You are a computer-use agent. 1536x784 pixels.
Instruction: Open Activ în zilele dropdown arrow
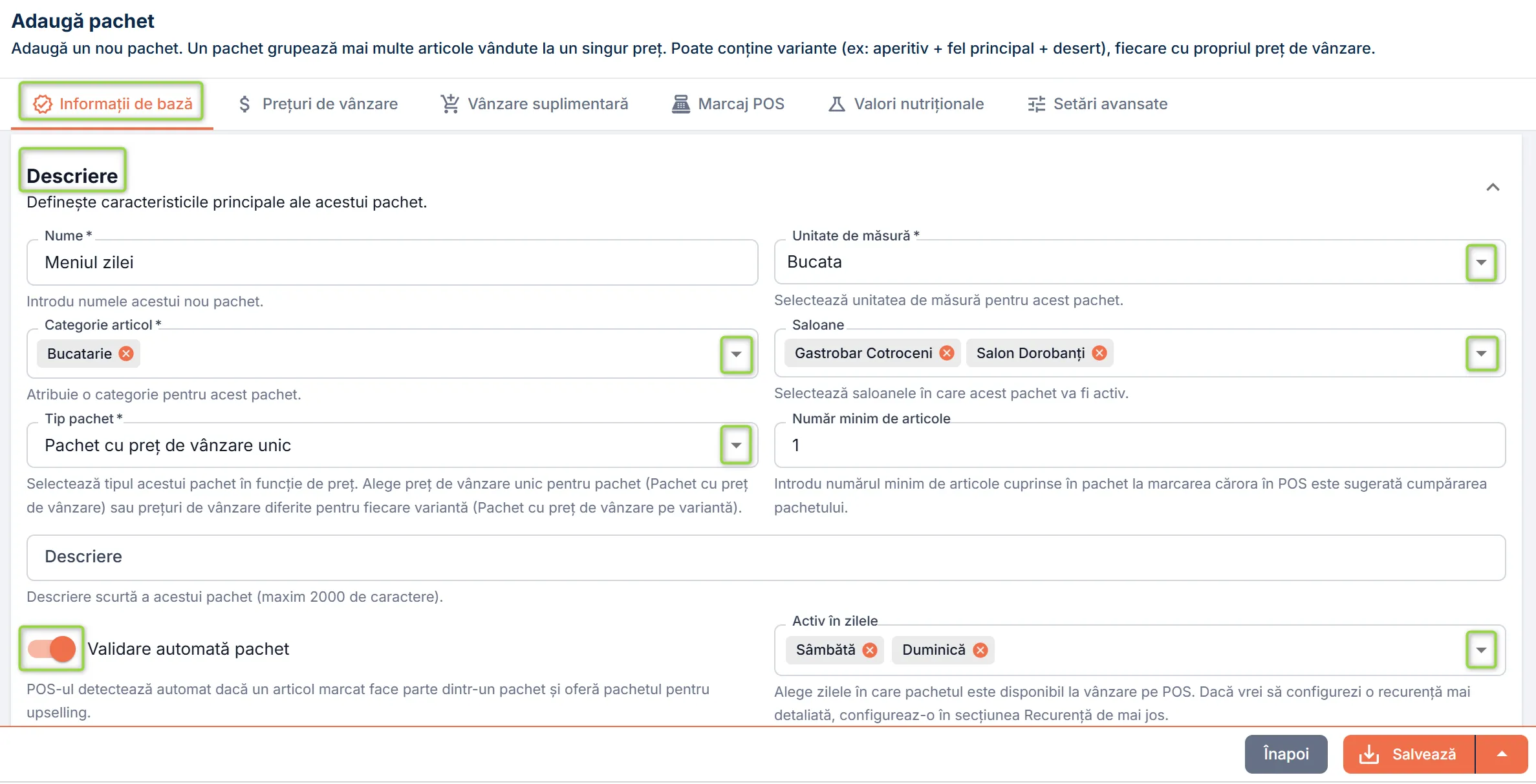1481,650
